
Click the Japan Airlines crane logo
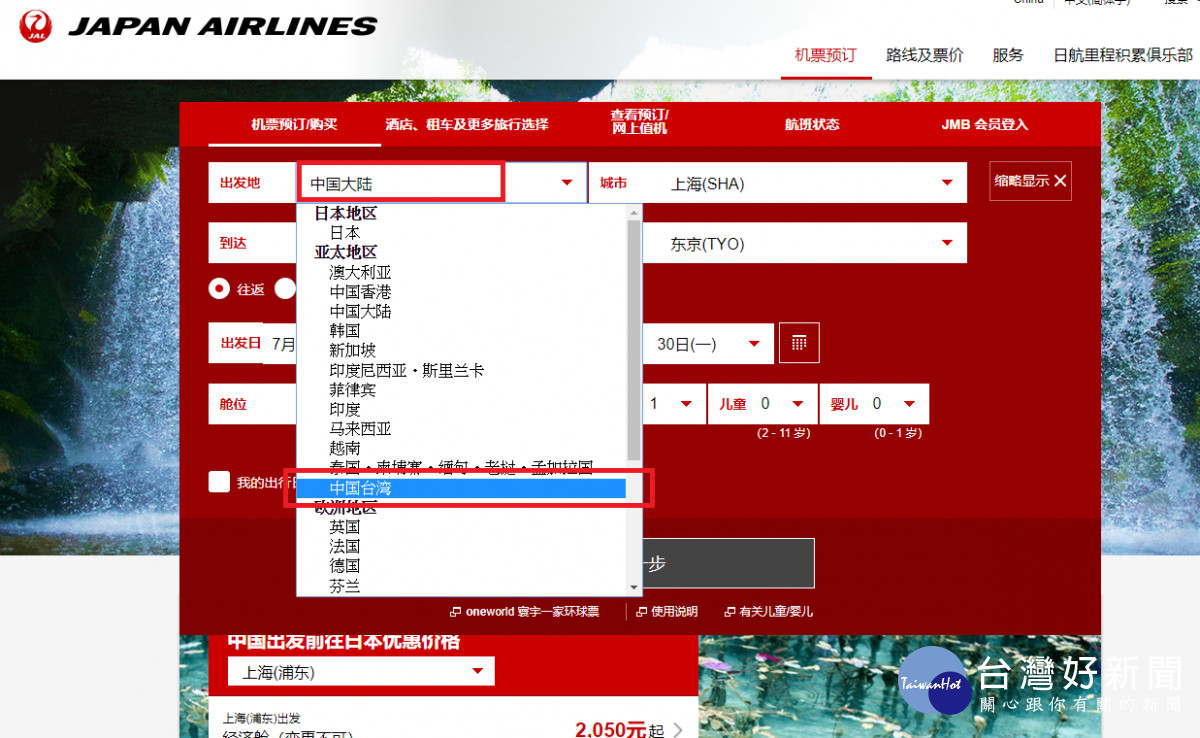pos(36,26)
